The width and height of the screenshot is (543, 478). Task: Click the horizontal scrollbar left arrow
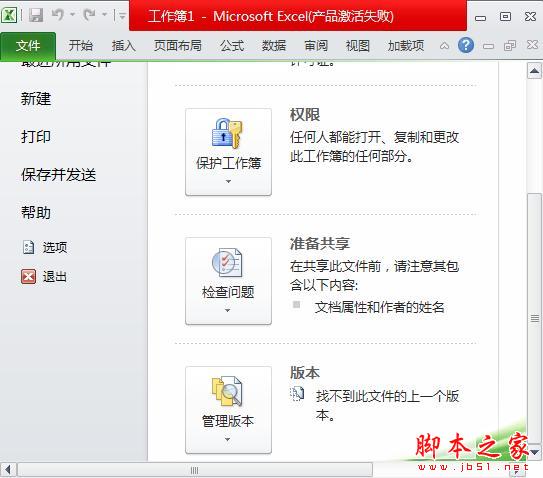8,470
